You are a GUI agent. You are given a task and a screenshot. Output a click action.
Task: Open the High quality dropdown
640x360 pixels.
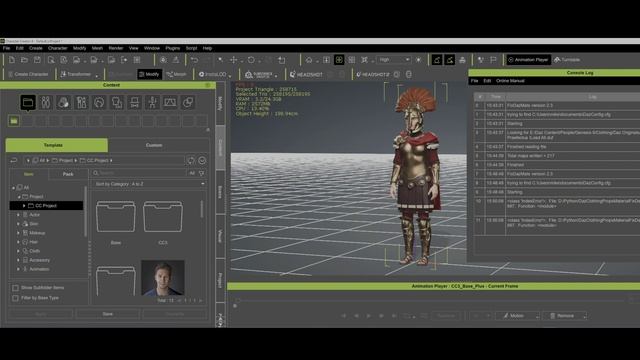[x=394, y=60]
